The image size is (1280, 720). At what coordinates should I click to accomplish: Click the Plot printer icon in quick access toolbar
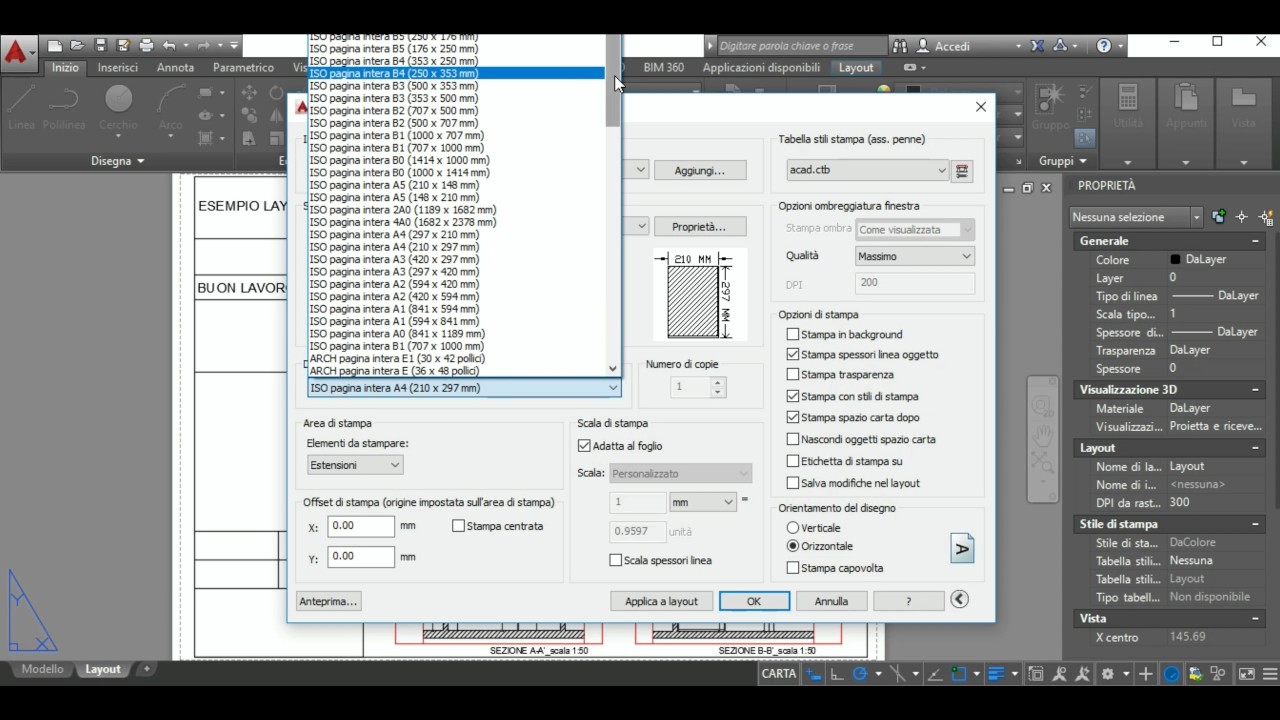click(146, 46)
